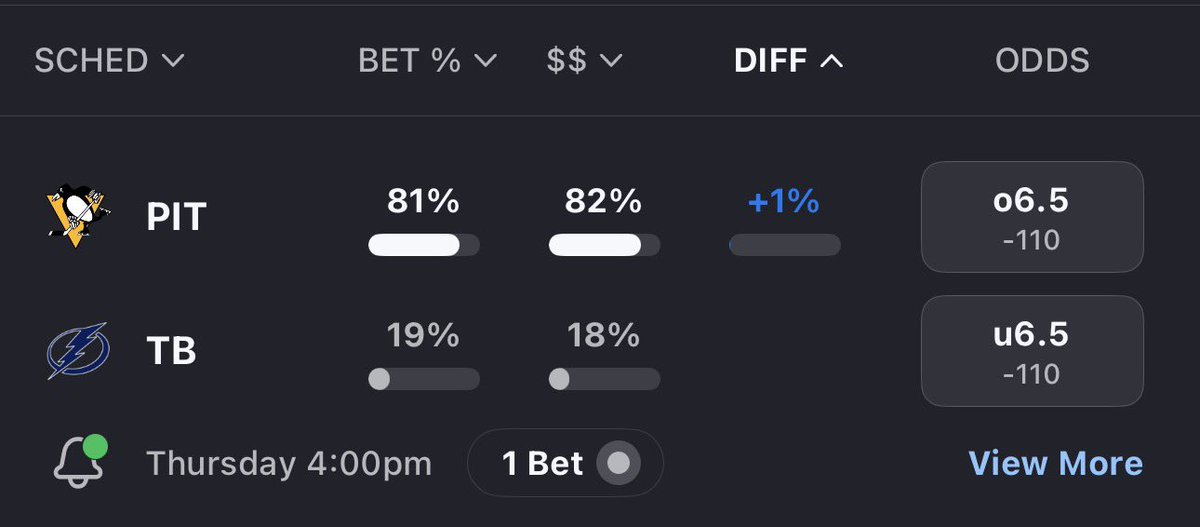
Task: Sort by DIFF column
Action: point(788,61)
